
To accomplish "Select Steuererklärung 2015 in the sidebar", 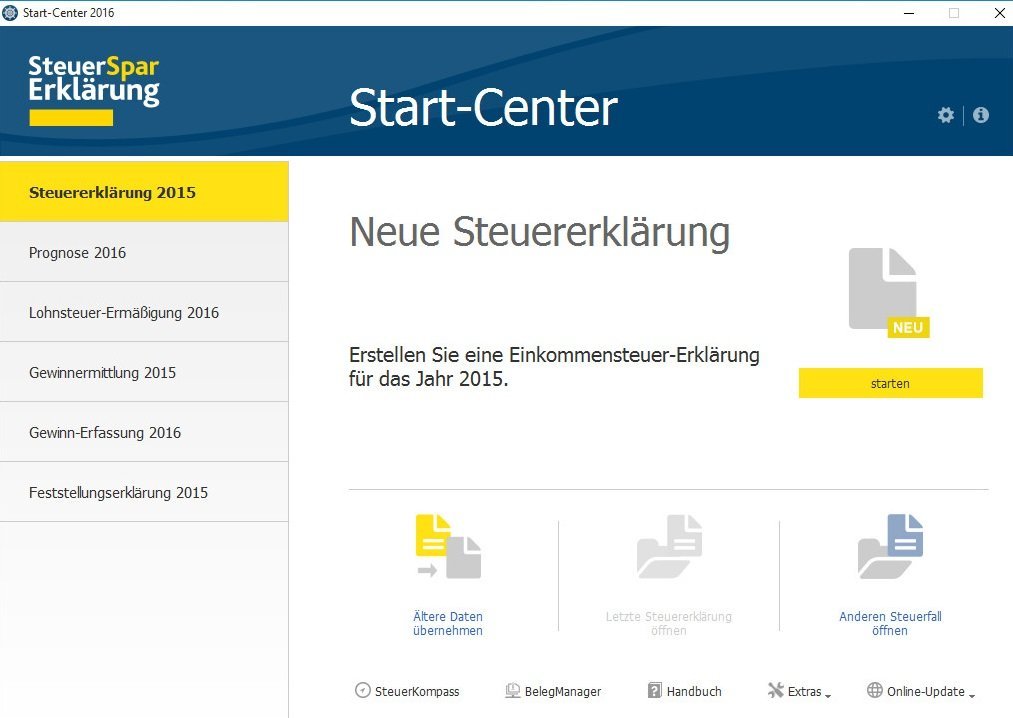I will [144, 192].
